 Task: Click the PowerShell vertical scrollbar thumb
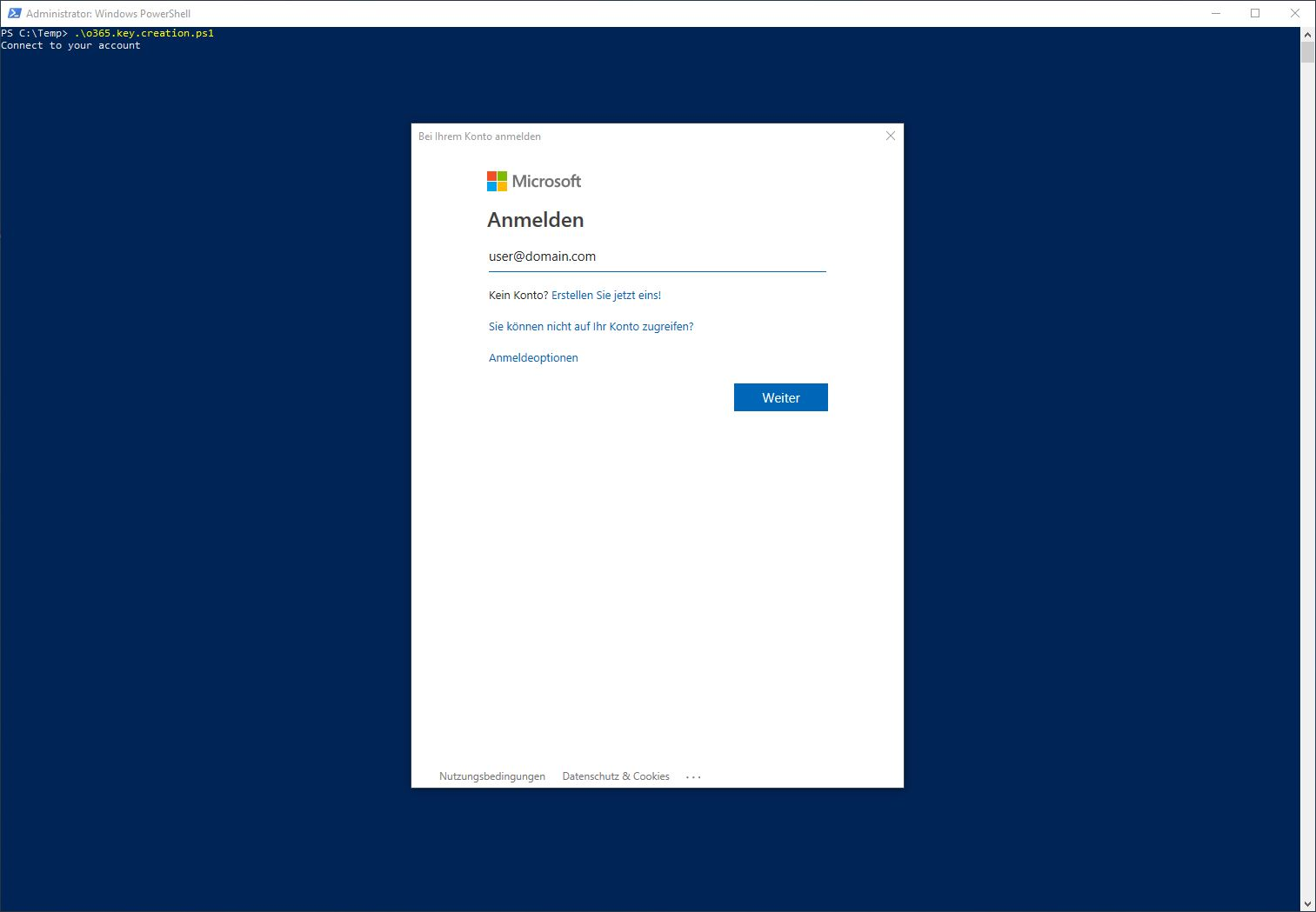tap(1307, 52)
